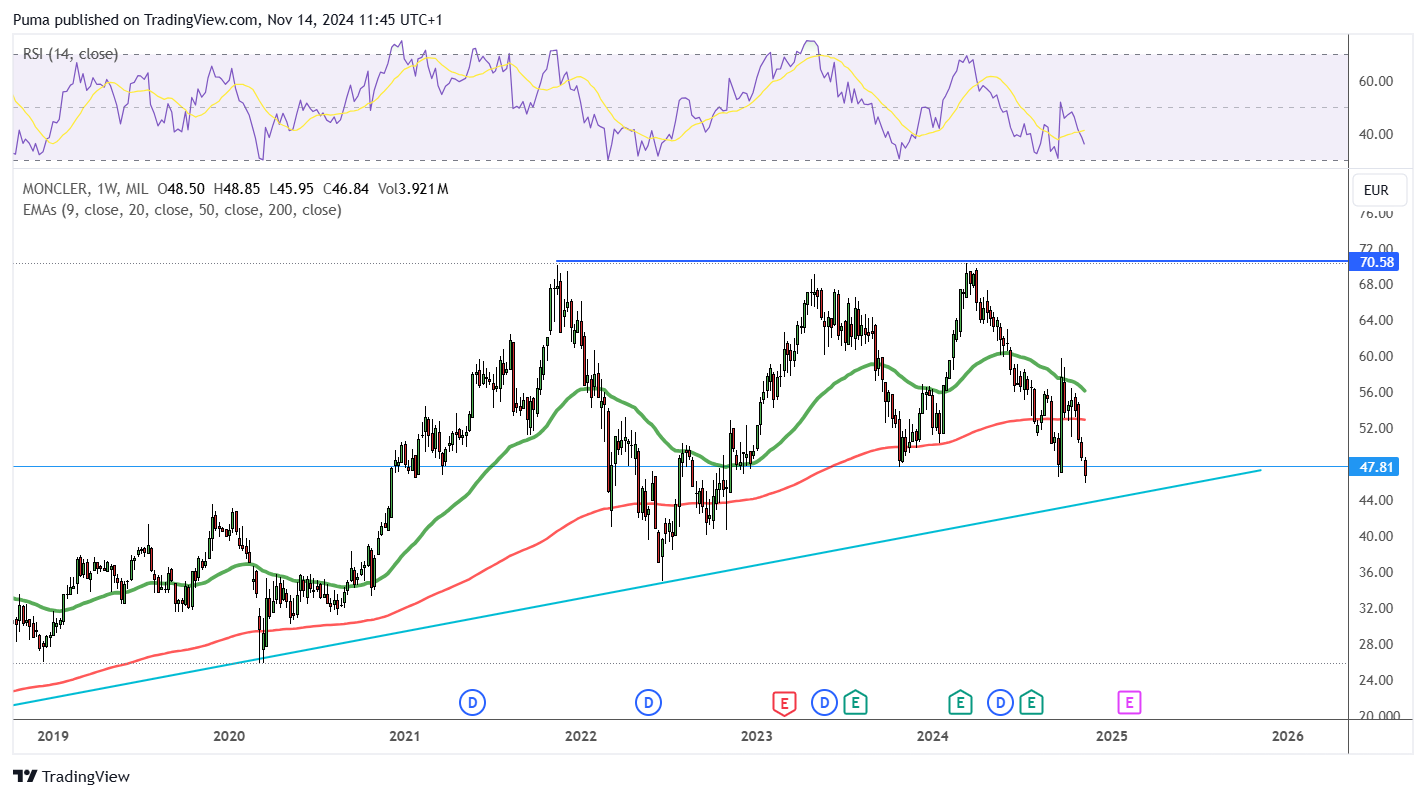
Task: Select the blue horizontal resistance line at 70.58
Action: pyautogui.click(x=950, y=261)
